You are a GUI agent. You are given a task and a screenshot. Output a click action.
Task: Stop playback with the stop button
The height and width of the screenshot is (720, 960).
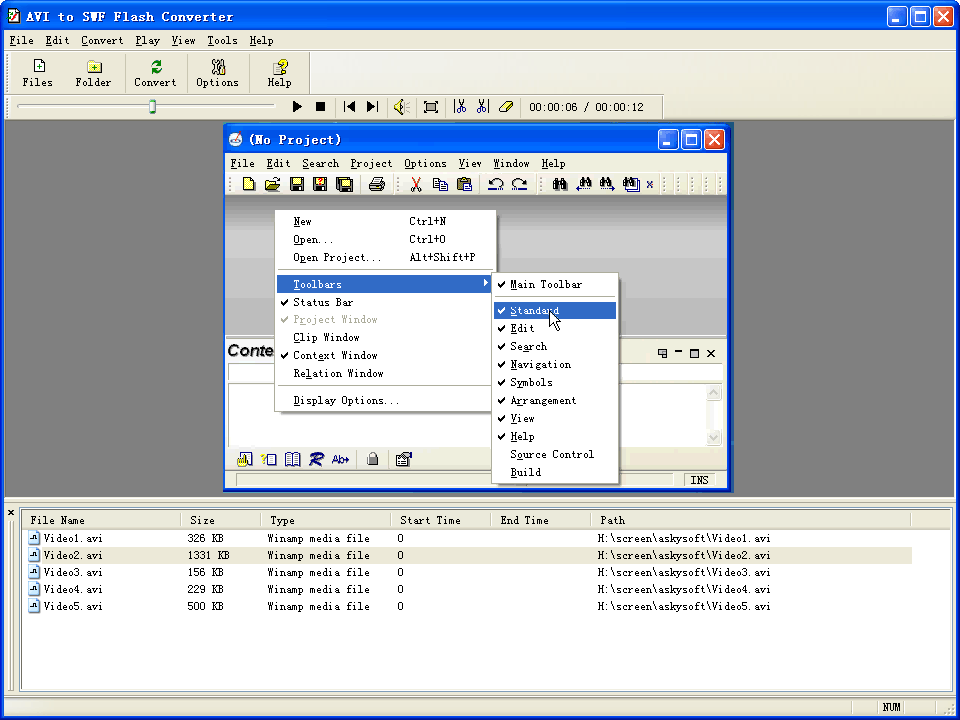click(x=320, y=107)
